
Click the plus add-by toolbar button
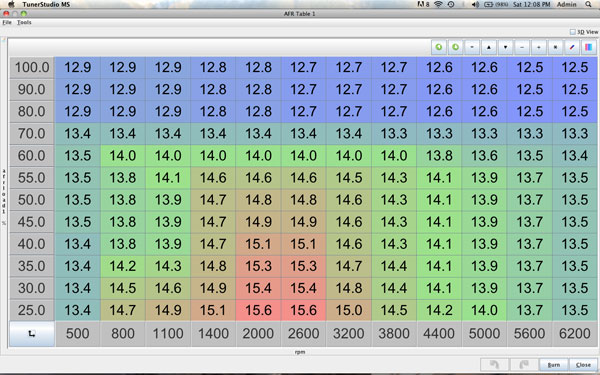pyautogui.click(x=539, y=47)
